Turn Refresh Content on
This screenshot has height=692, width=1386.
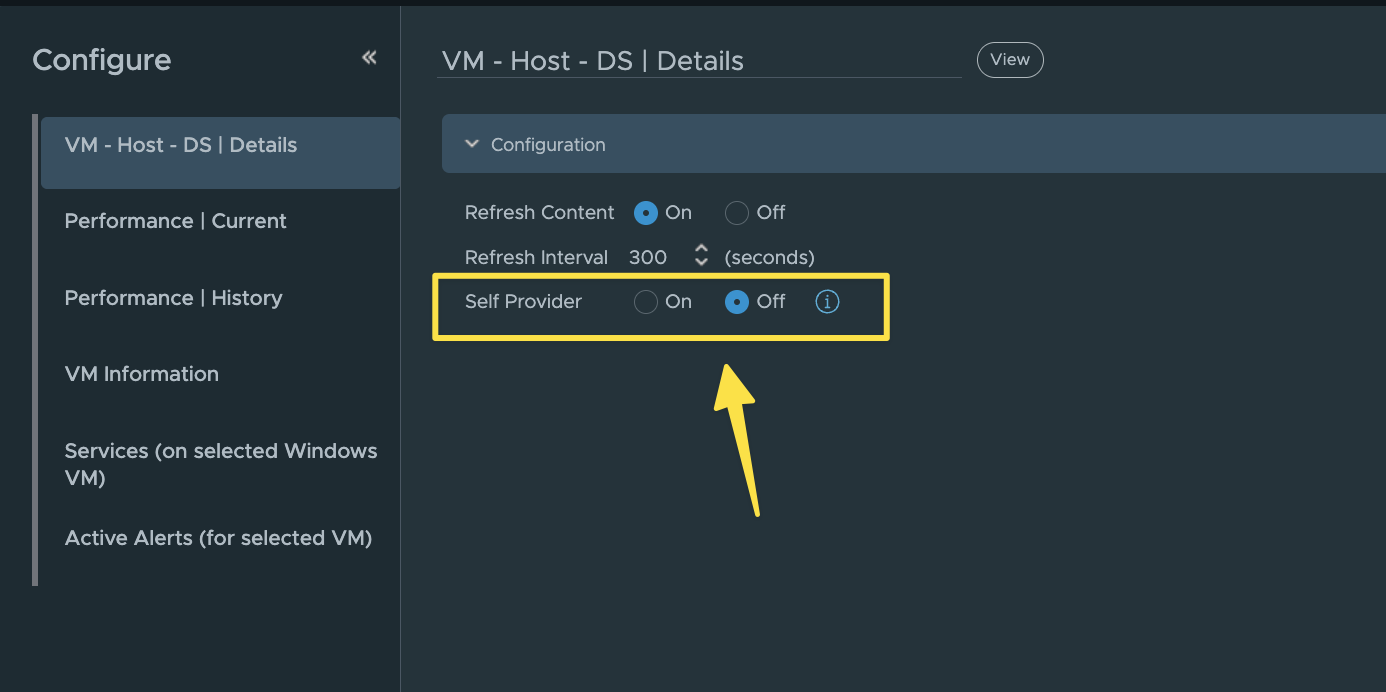tap(646, 213)
